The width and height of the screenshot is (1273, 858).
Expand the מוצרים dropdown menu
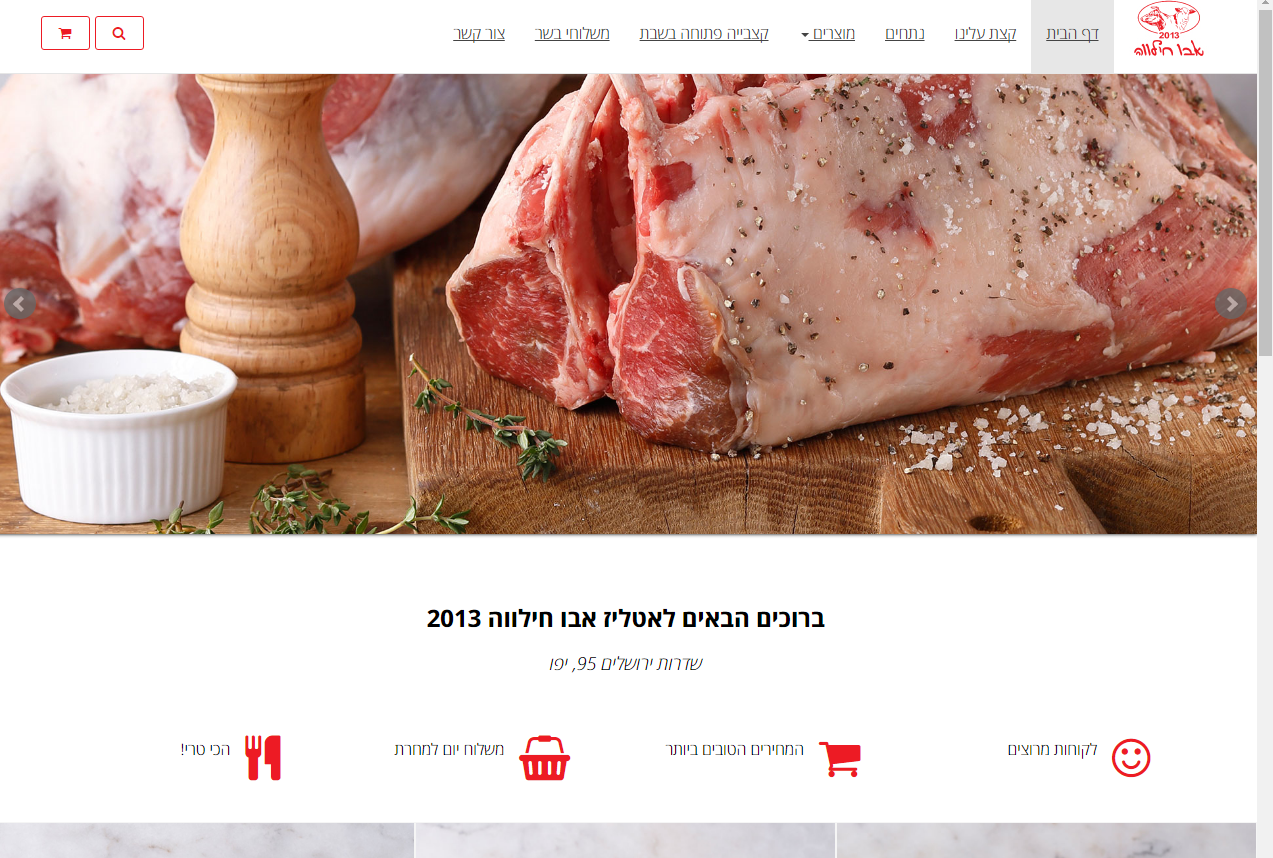[828, 33]
